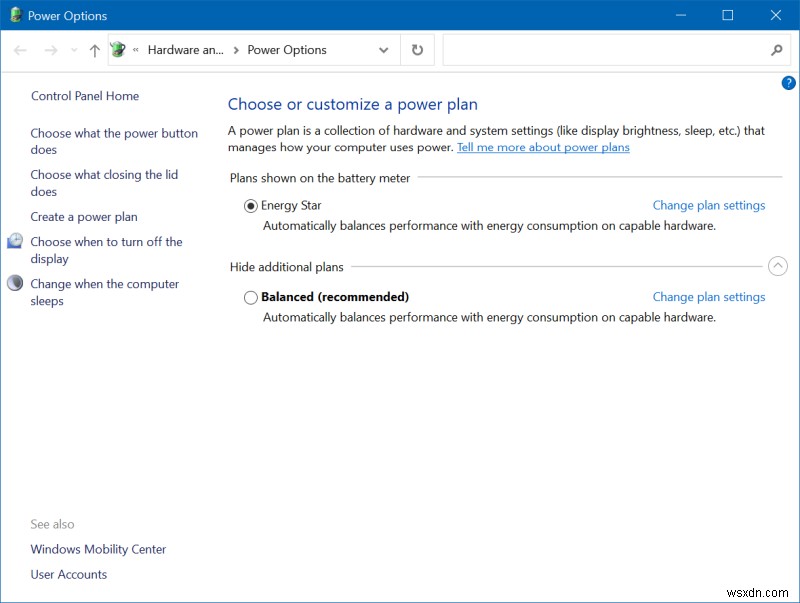Viewport: 800px width, 603px height.
Task: Go up one level with Up arrow
Action: click(x=94, y=50)
